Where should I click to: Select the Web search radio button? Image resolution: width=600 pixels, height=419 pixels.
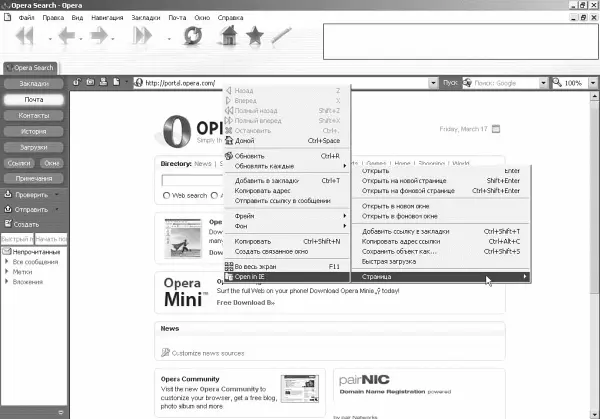(x=166, y=195)
